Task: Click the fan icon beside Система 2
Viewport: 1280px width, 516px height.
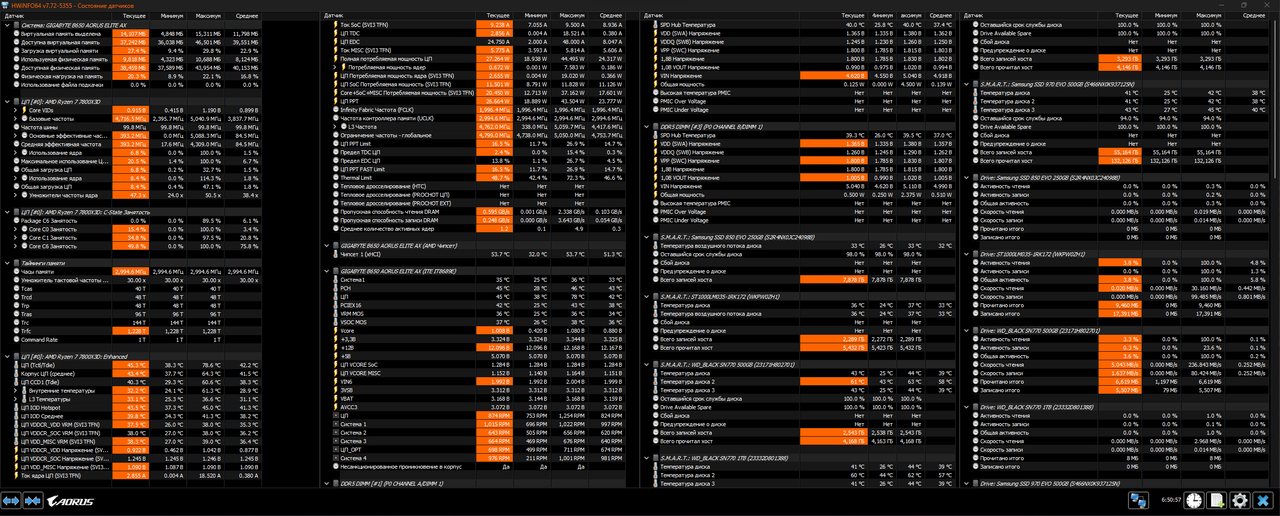Action: [x=335, y=432]
